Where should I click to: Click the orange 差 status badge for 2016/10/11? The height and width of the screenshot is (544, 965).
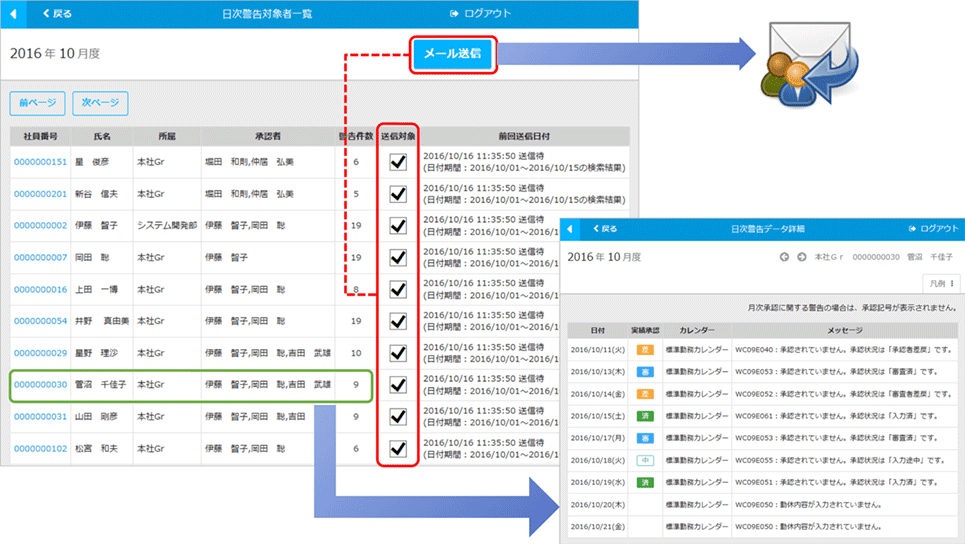pos(644,351)
